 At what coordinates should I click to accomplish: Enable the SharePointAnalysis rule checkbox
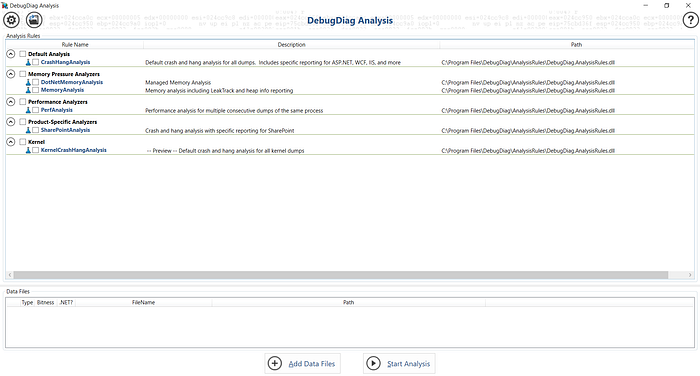point(35,130)
